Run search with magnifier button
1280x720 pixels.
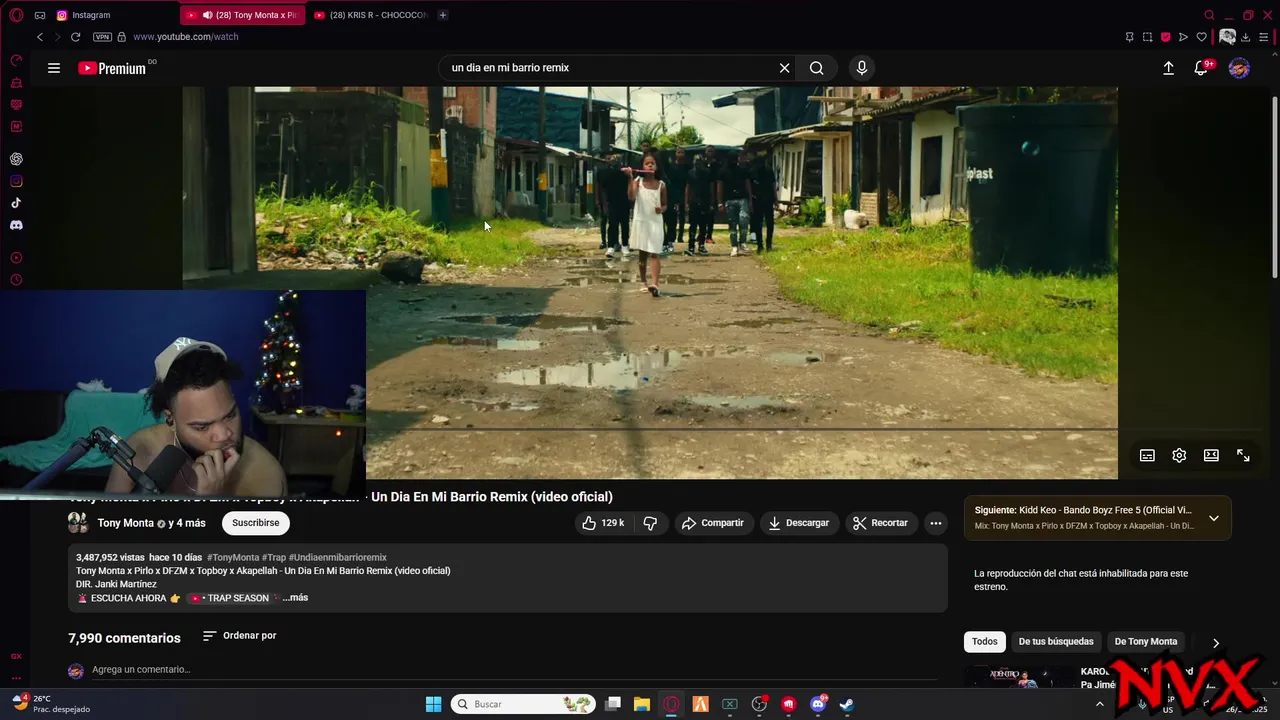[817, 68]
